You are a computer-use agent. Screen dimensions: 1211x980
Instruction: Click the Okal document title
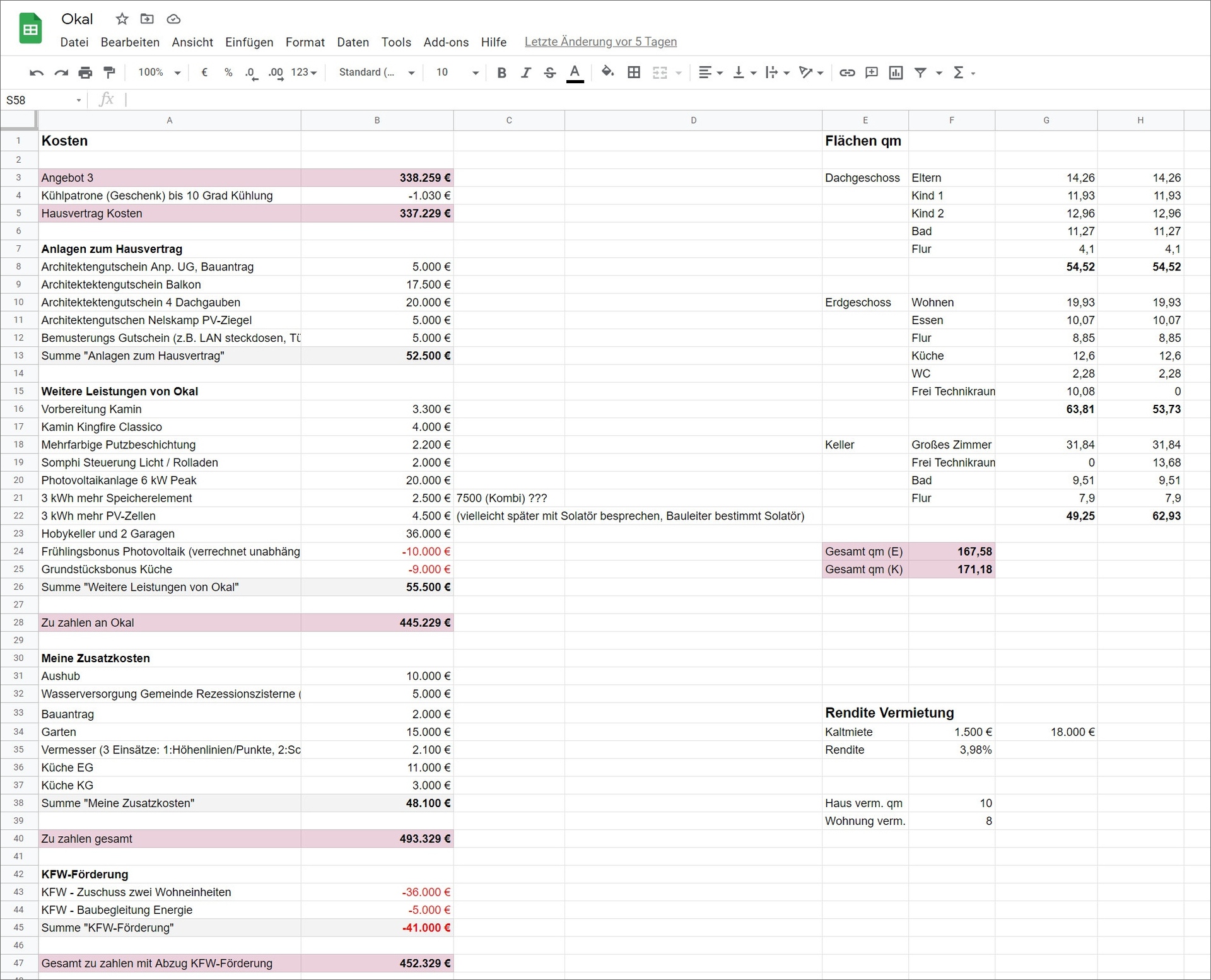pos(77,19)
